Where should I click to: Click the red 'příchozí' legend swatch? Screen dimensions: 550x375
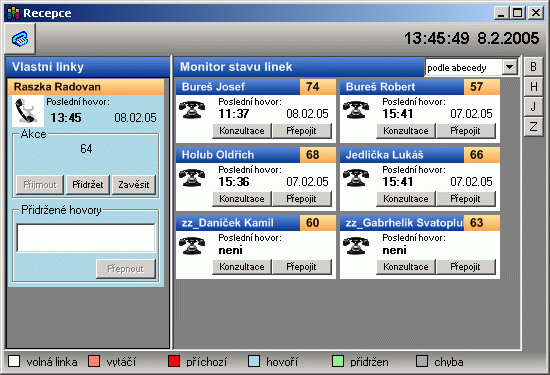tap(174, 361)
